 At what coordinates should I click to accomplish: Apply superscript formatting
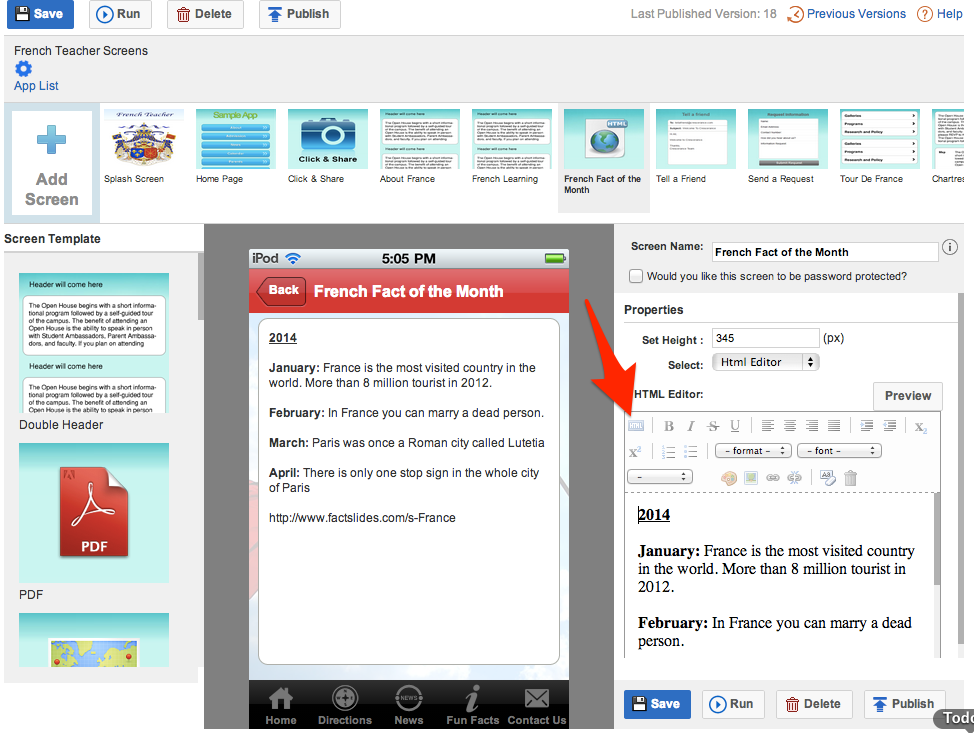point(634,452)
